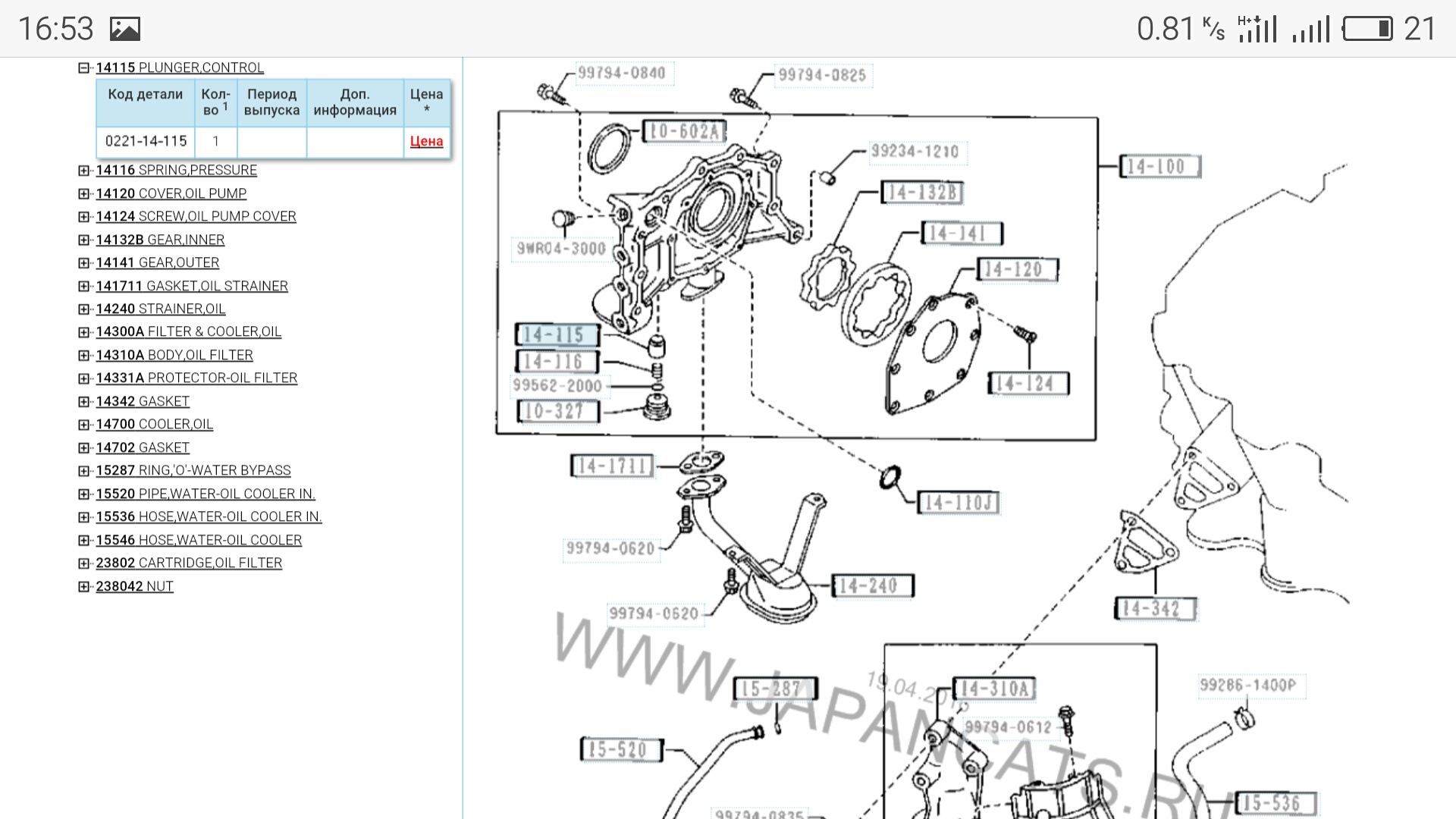Expand the 14240 STRAINER,OIL tree node

coord(83,309)
